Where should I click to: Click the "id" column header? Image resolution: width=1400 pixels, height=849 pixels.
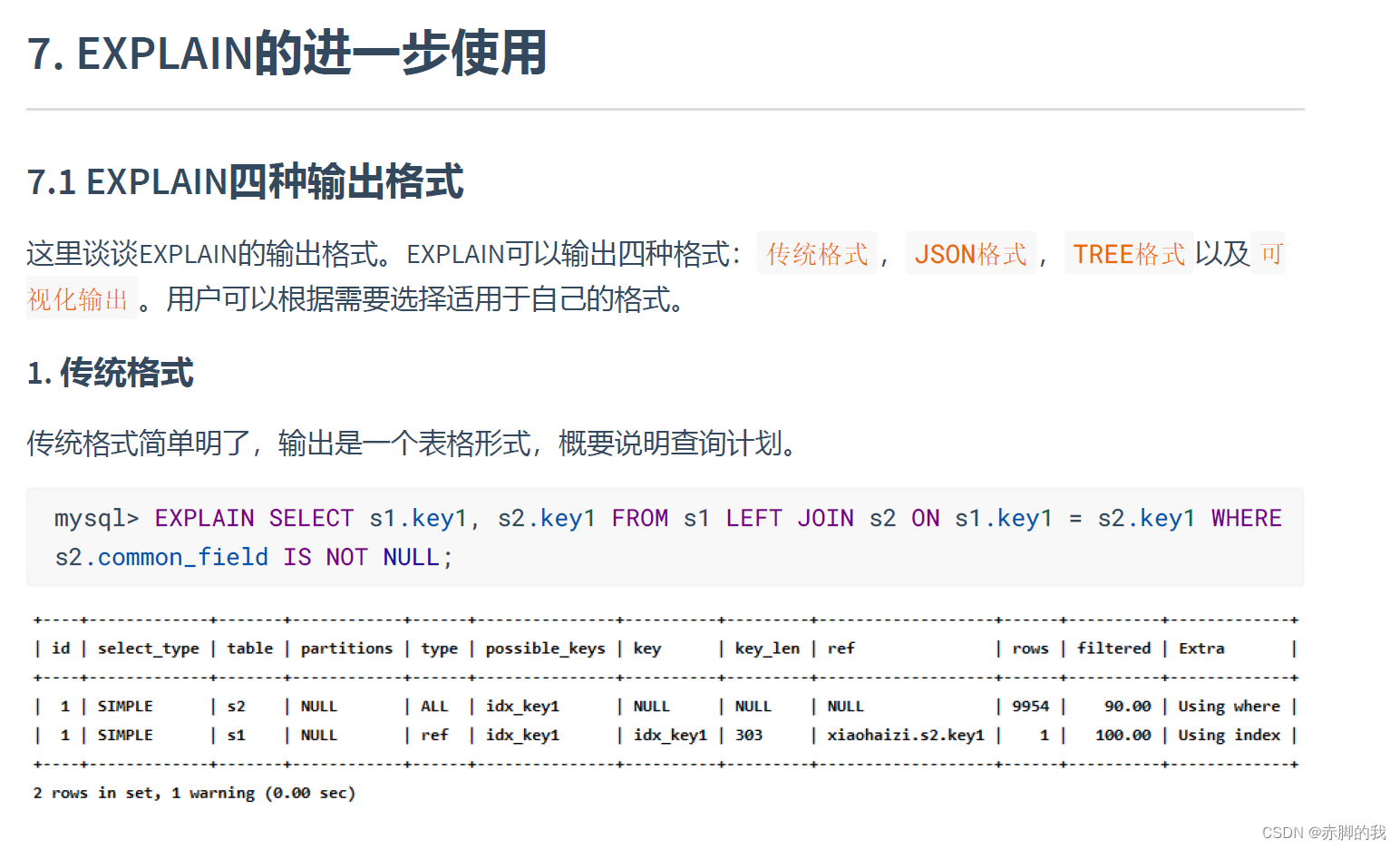pos(61,649)
